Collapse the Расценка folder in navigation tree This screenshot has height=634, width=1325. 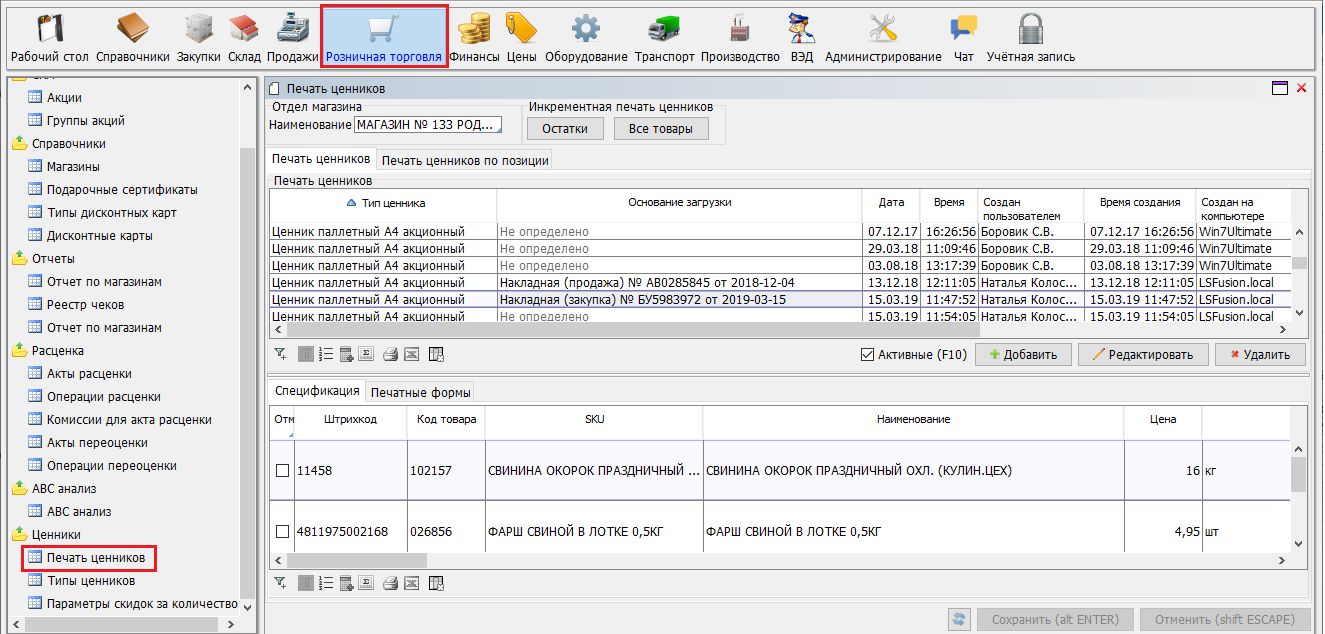19,351
